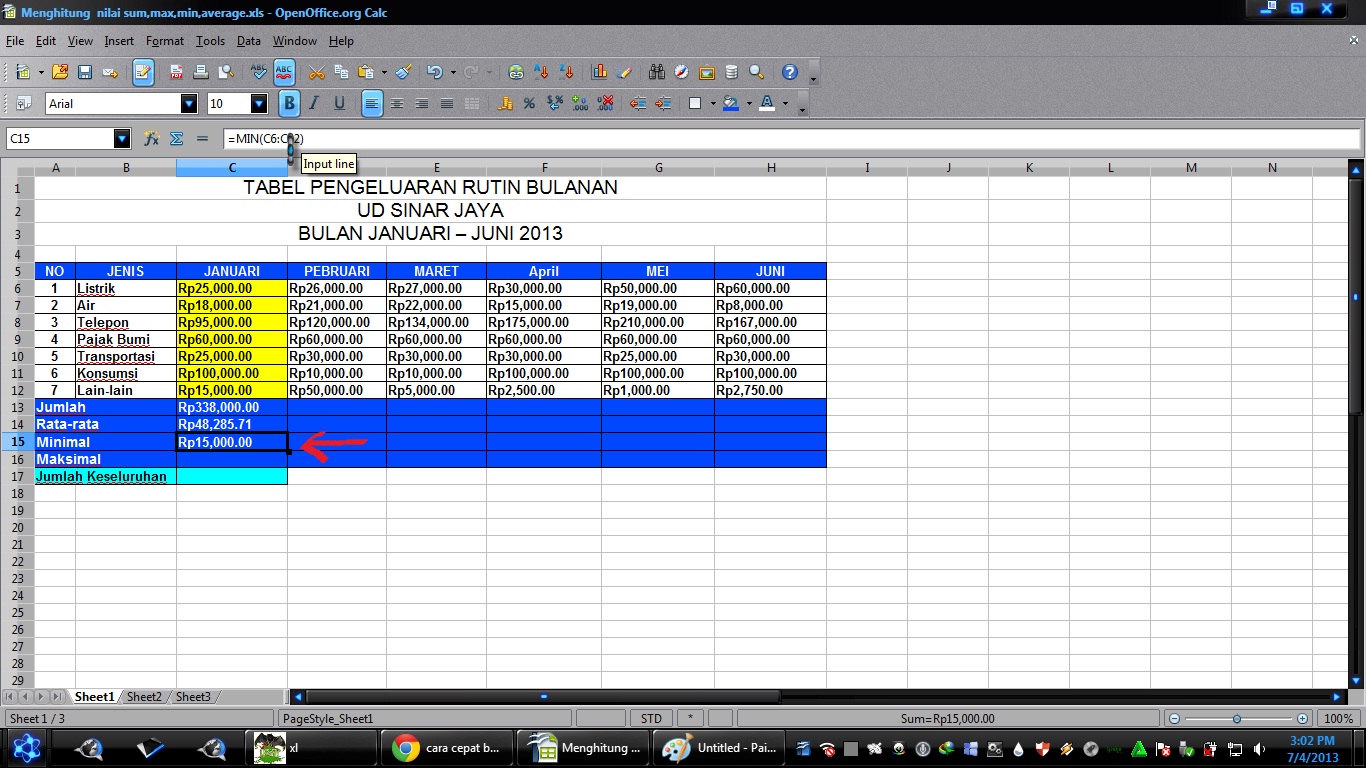Open the Navigator compass icon

[682, 71]
